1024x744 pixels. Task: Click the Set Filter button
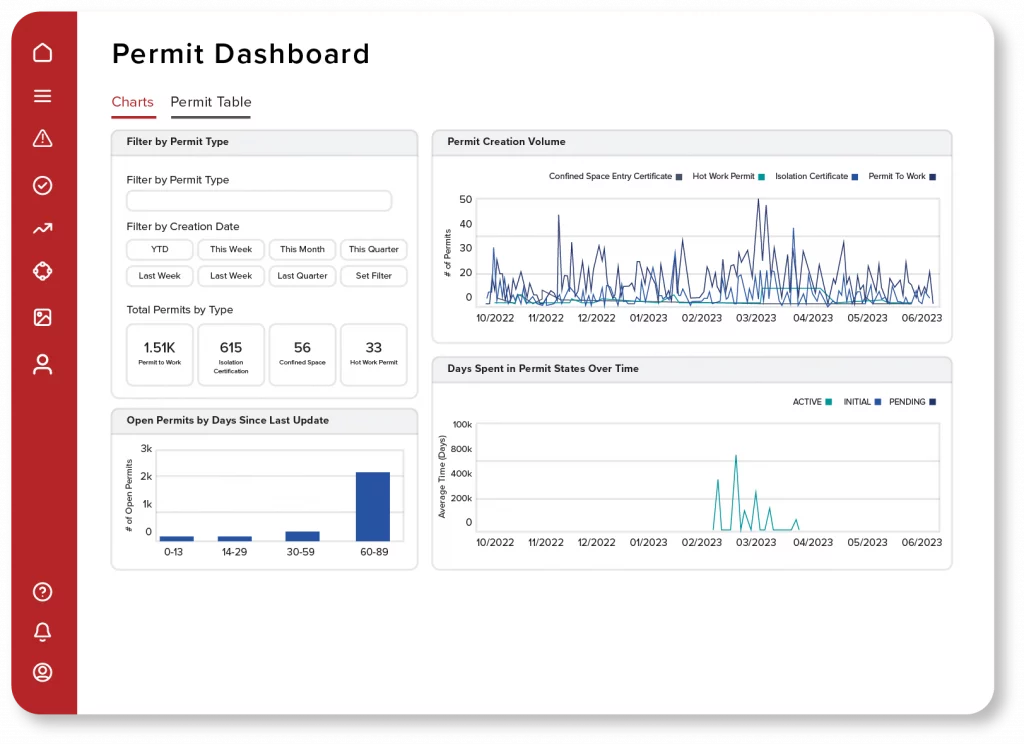point(373,276)
